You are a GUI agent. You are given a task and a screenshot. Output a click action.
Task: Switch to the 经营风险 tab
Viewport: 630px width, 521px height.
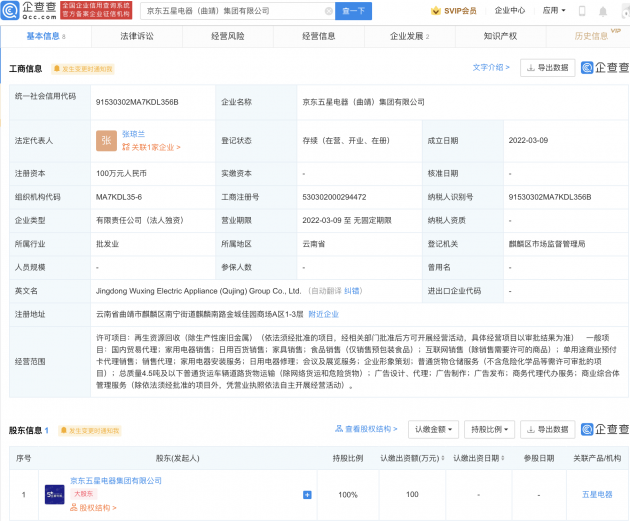(228, 36)
